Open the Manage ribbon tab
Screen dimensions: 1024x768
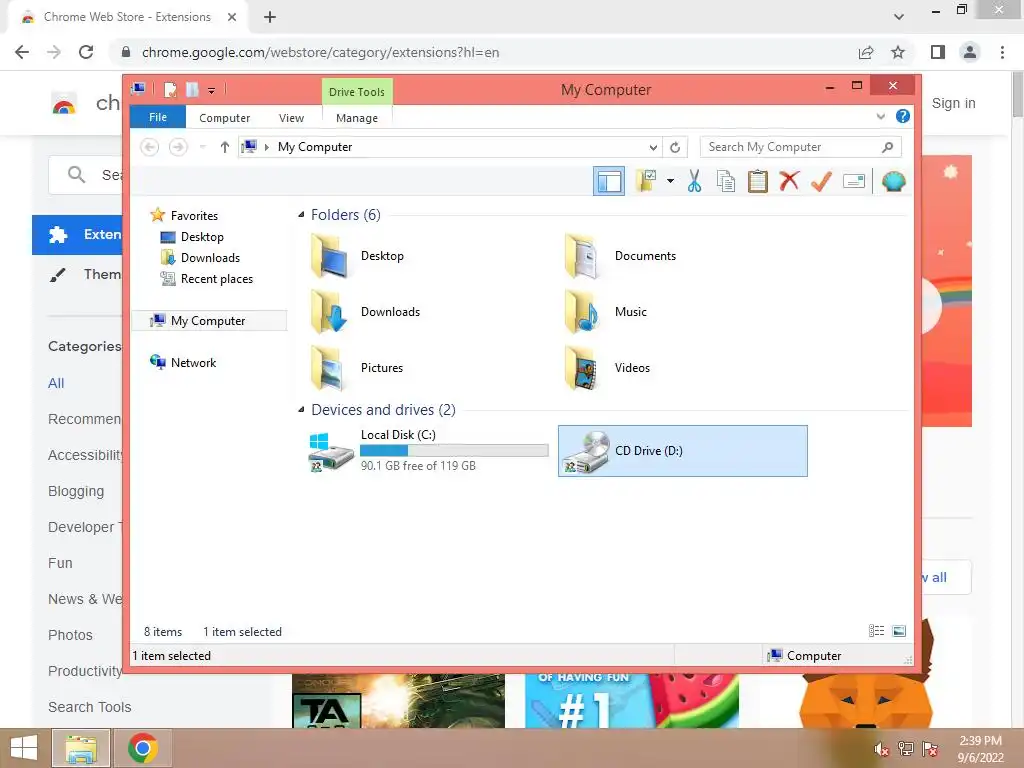click(357, 118)
